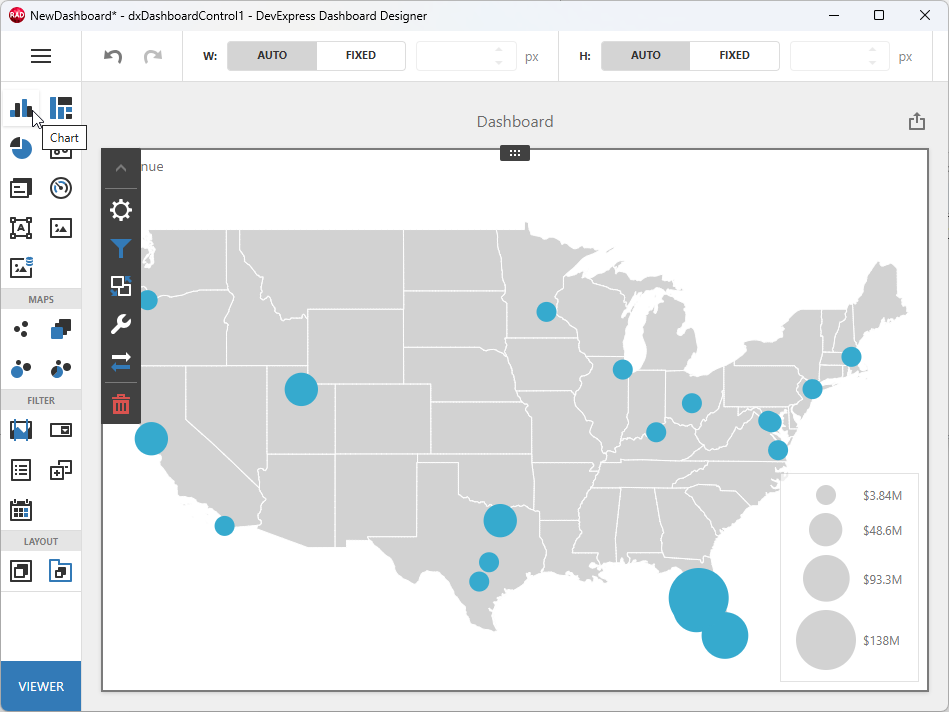
Task: Insert a Choropleth Map from the MAPS section
Action: click(60, 328)
